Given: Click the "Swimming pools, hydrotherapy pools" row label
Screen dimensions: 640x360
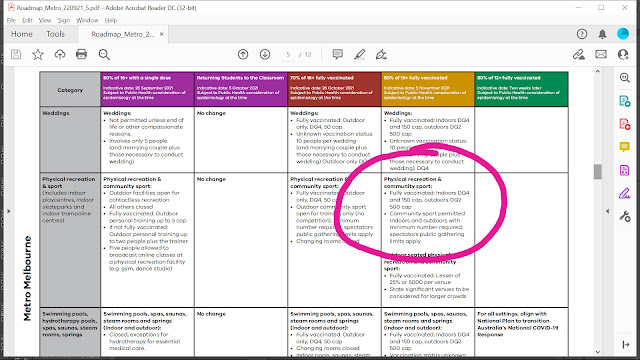Looking at the screenshot, I should pos(70,324).
